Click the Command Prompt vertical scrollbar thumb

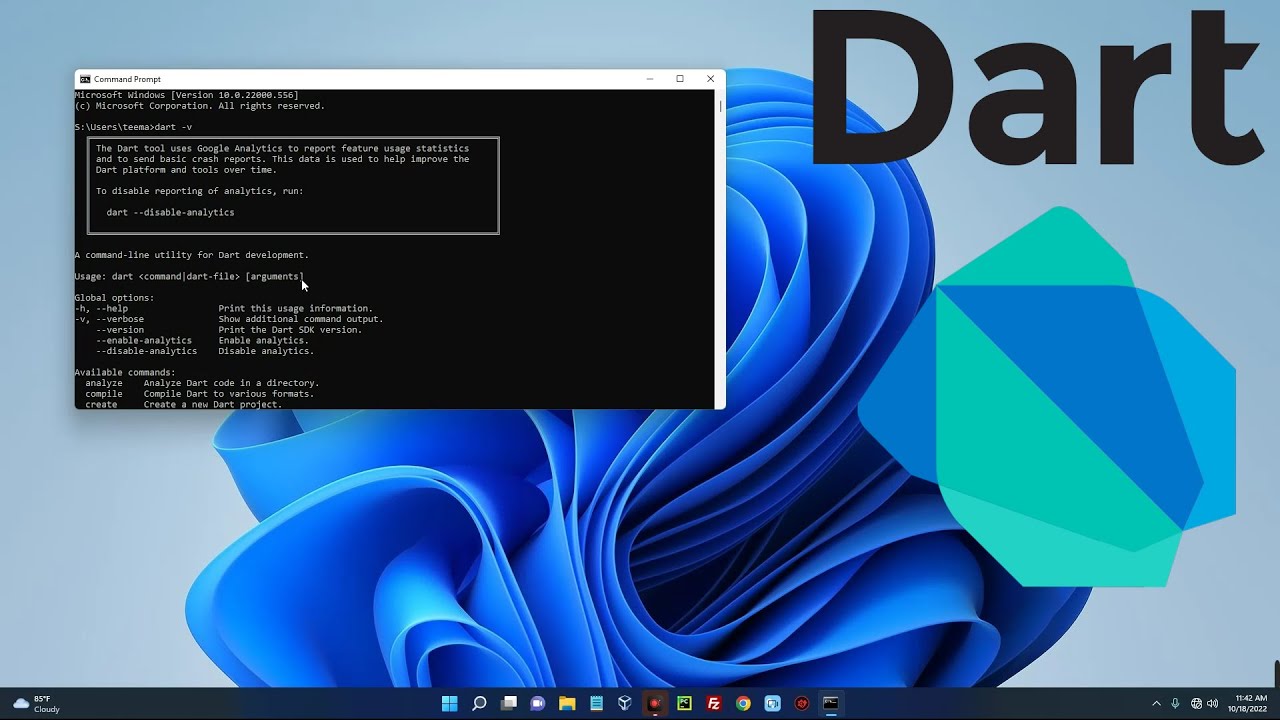pyautogui.click(x=720, y=105)
